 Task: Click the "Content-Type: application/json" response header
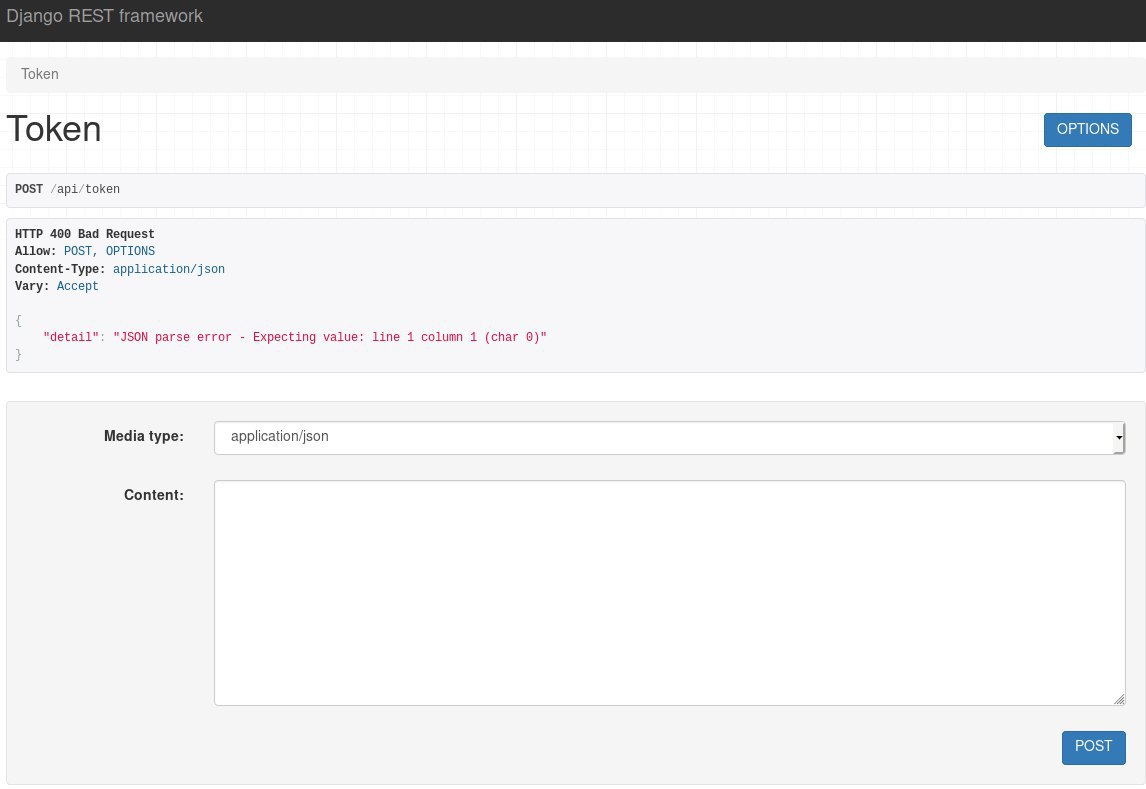point(120,269)
